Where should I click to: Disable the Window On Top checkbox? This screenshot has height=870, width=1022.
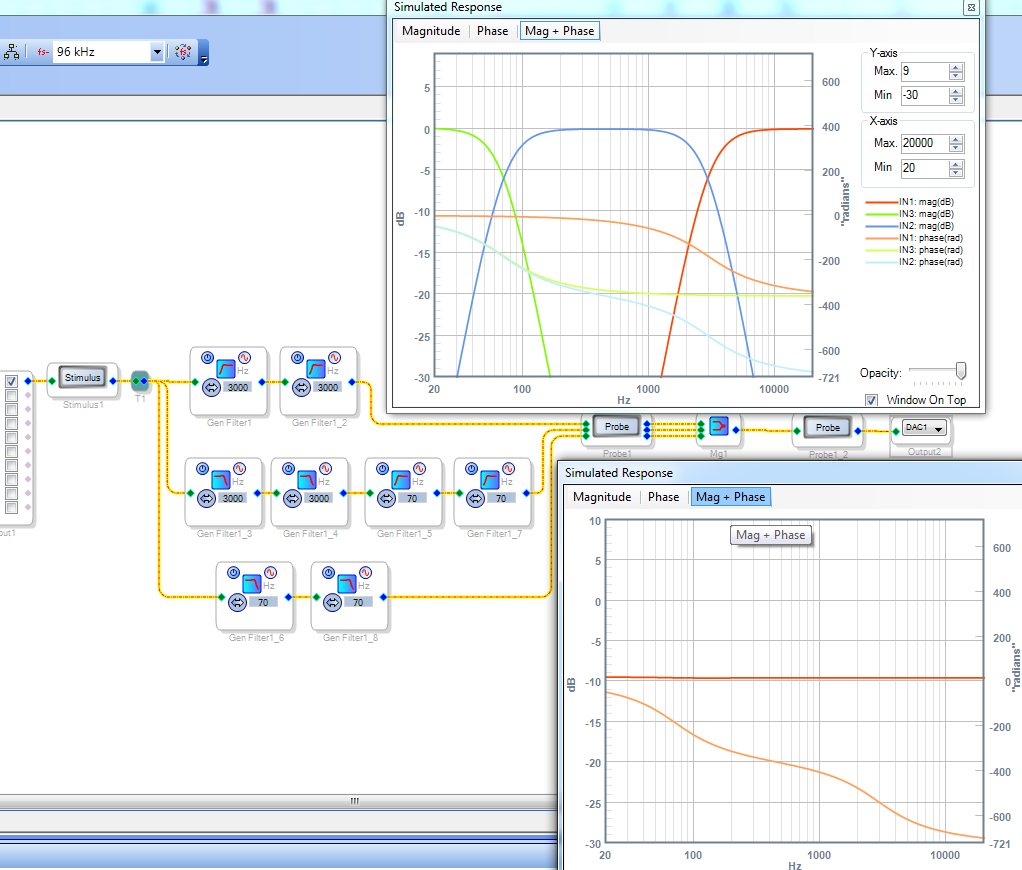pyautogui.click(x=870, y=400)
